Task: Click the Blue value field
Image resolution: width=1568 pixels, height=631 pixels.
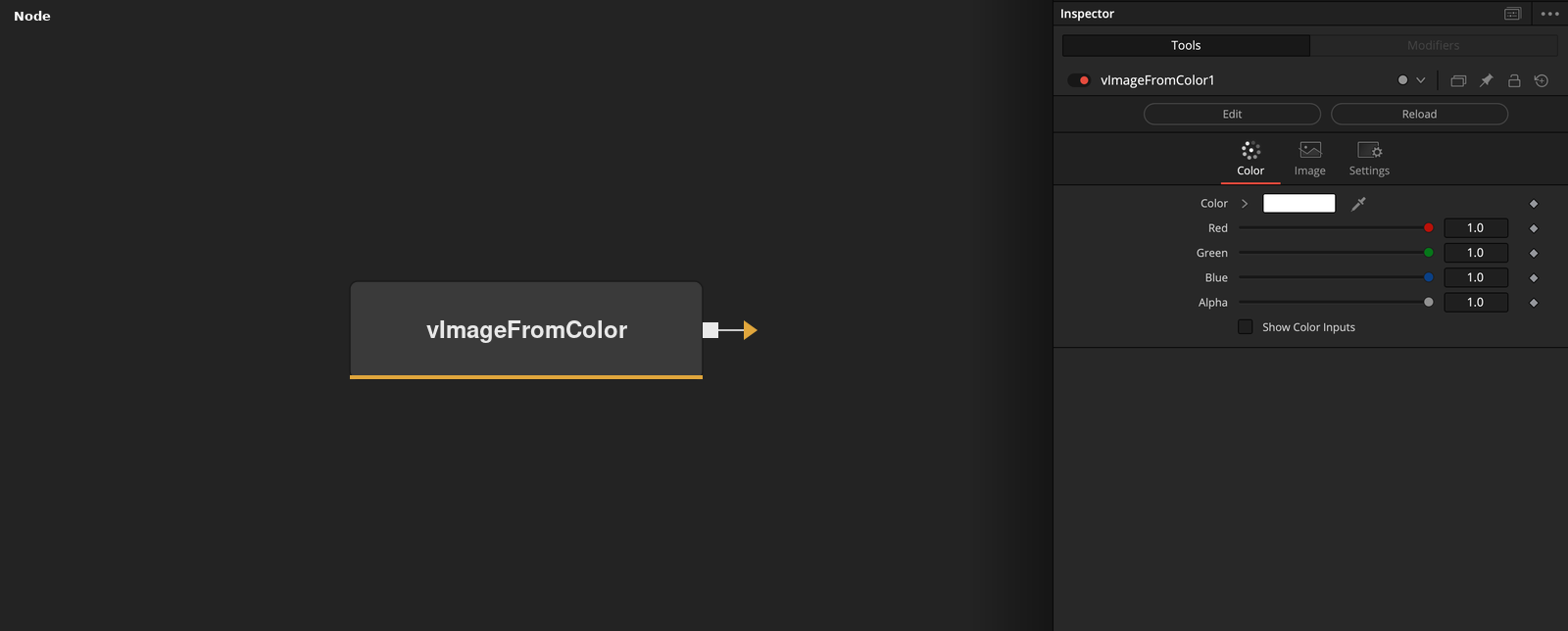Action: click(1476, 277)
